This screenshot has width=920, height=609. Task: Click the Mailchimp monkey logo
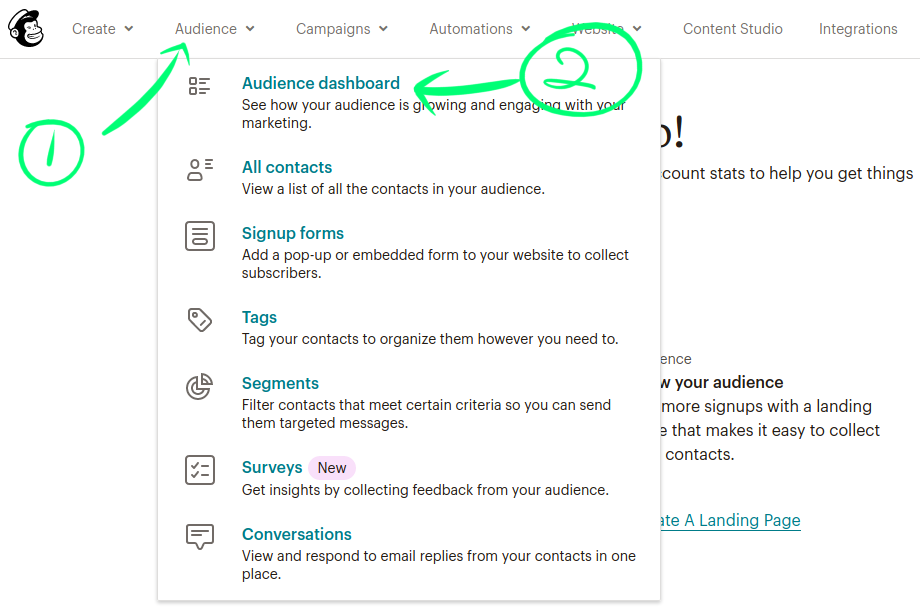(26, 29)
